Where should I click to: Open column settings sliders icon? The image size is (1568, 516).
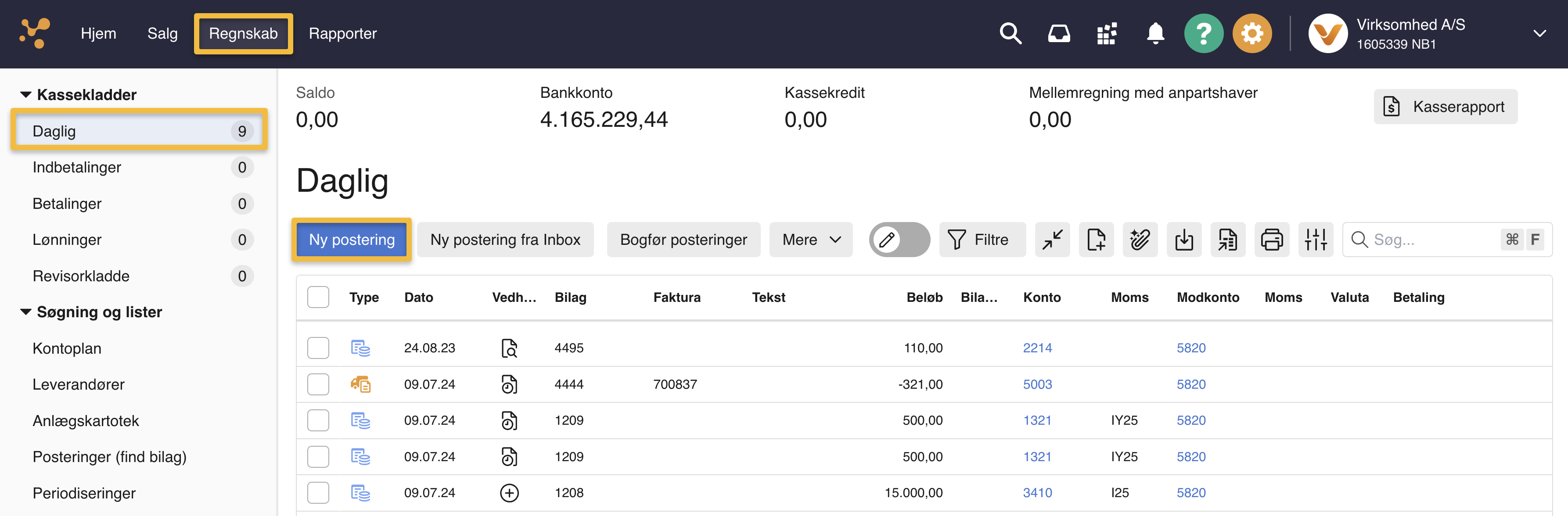click(x=1315, y=240)
